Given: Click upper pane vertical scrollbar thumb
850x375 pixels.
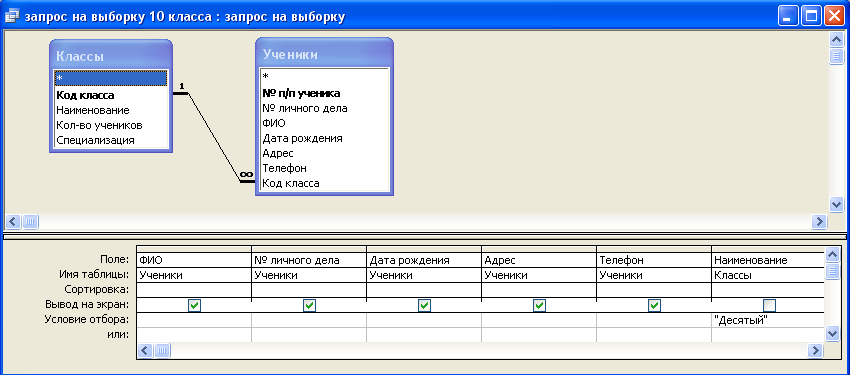Looking at the screenshot, I should tap(836, 56).
